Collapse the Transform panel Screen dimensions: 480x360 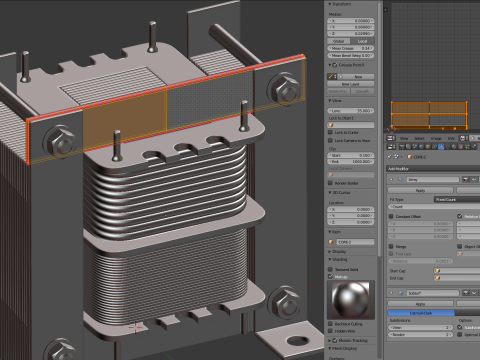click(x=330, y=4)
